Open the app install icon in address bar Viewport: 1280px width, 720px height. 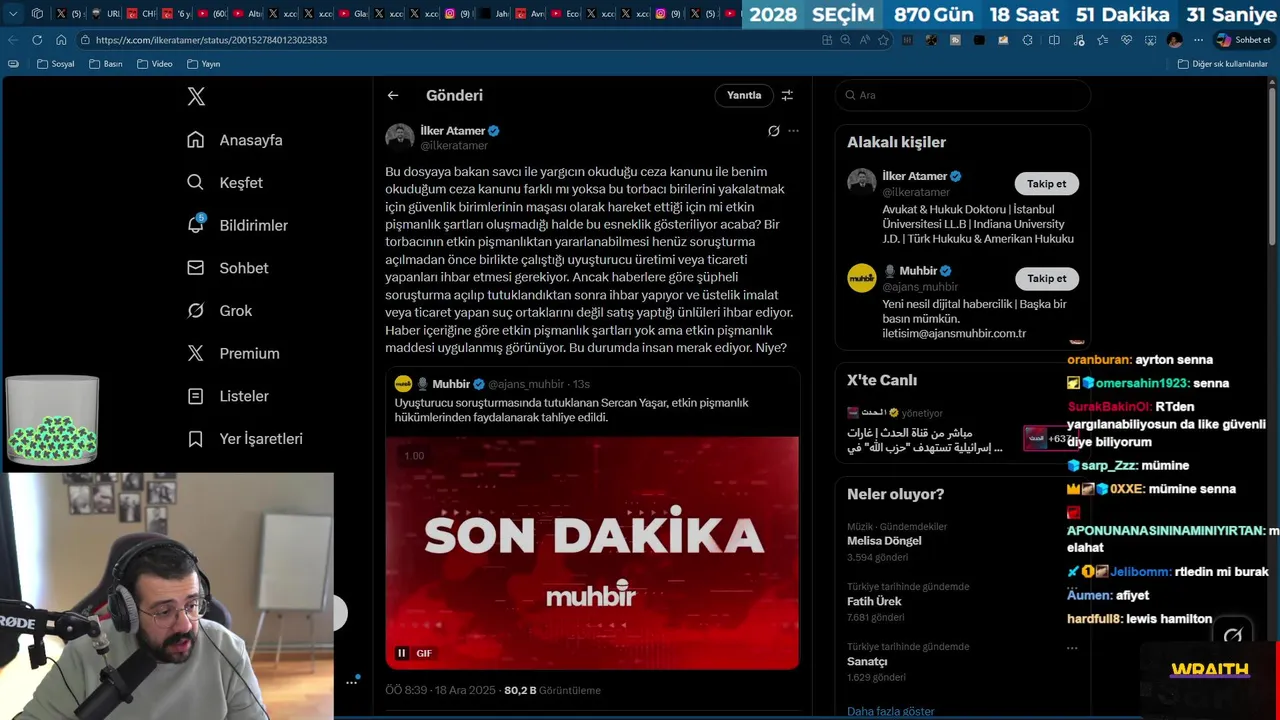click(827, 40)
